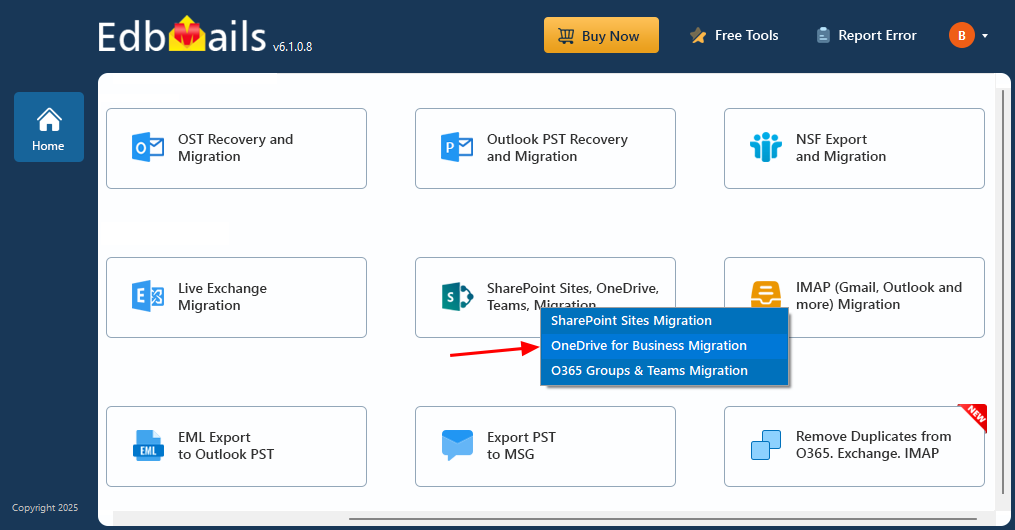Select O365 Groups & Teams Migration entry
The image size is (1015, 530).
point(664,371)
